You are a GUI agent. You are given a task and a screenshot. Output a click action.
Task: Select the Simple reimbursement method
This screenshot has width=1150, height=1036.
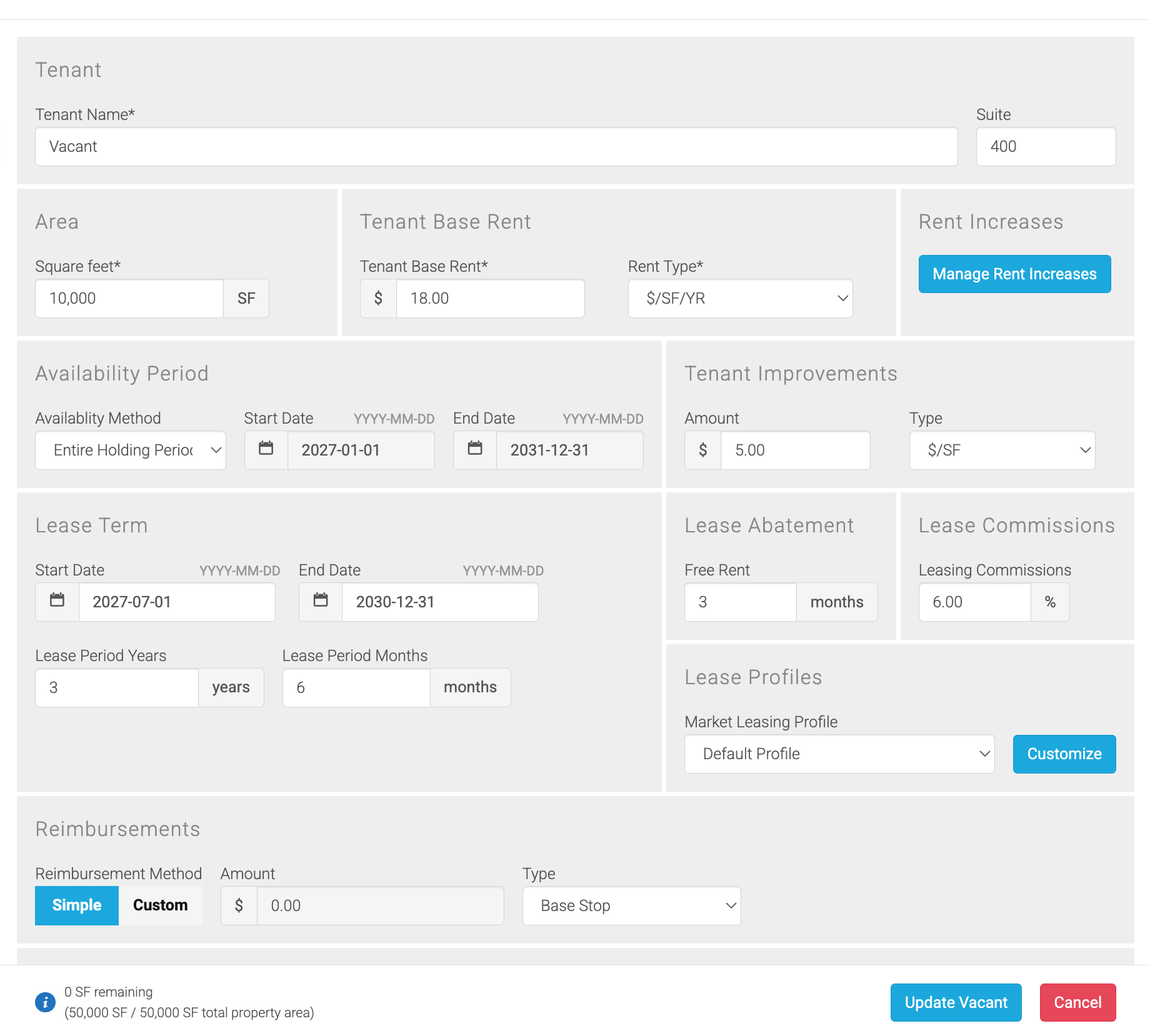point(77,905)
